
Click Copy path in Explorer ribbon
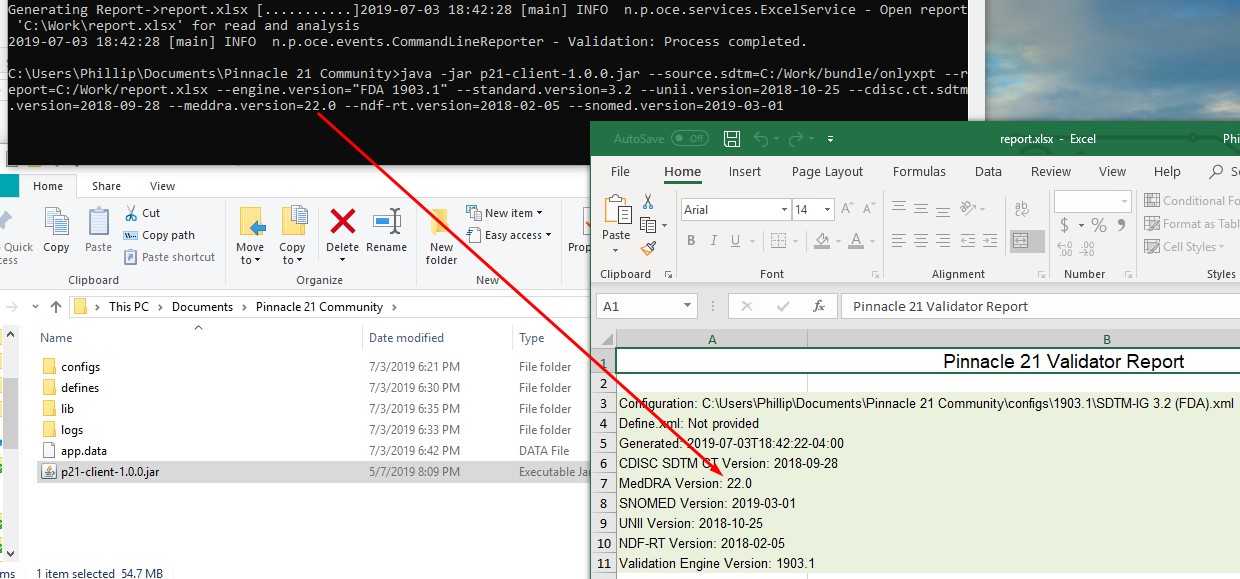pos(159,235)
